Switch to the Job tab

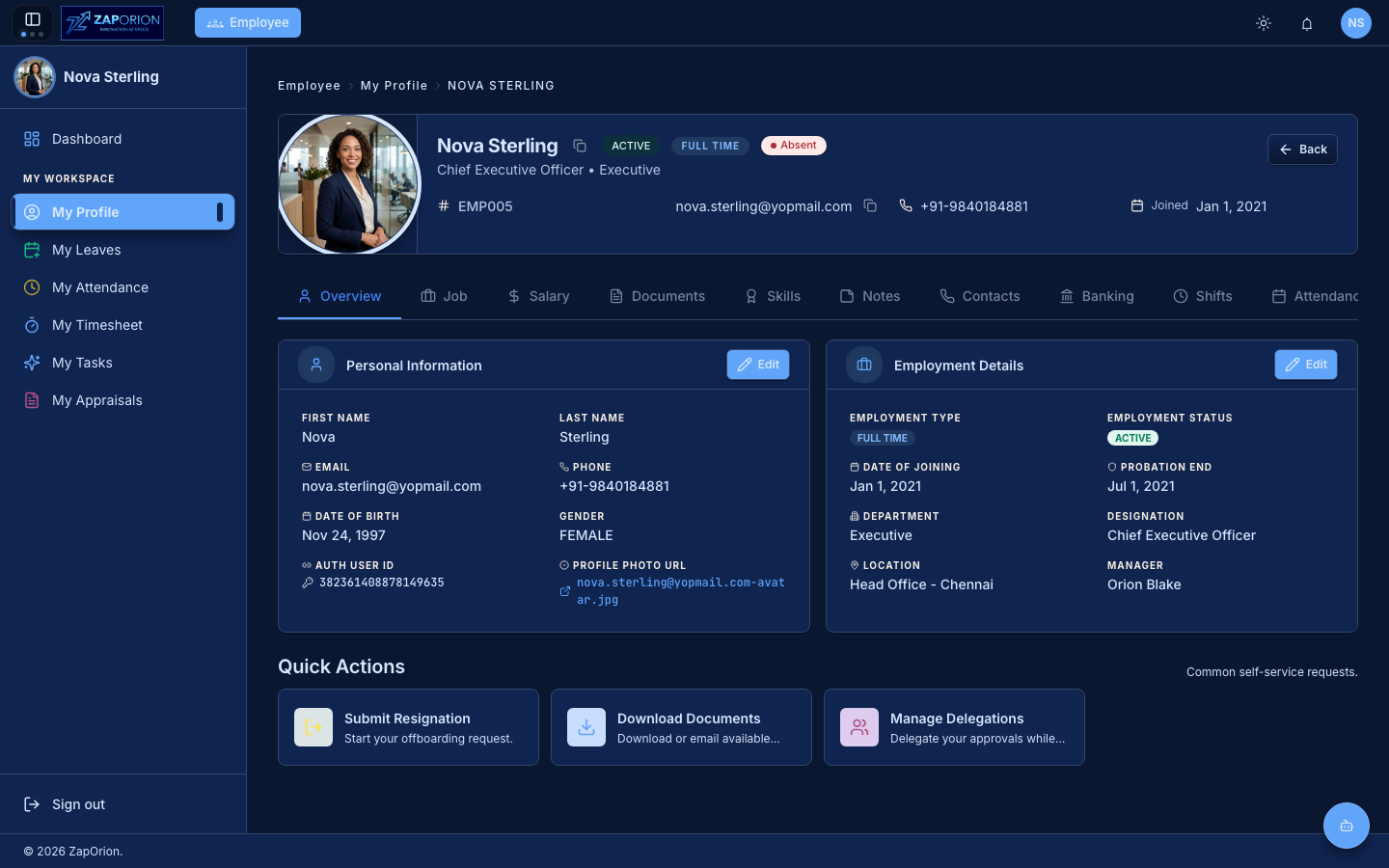click(444, 296)
